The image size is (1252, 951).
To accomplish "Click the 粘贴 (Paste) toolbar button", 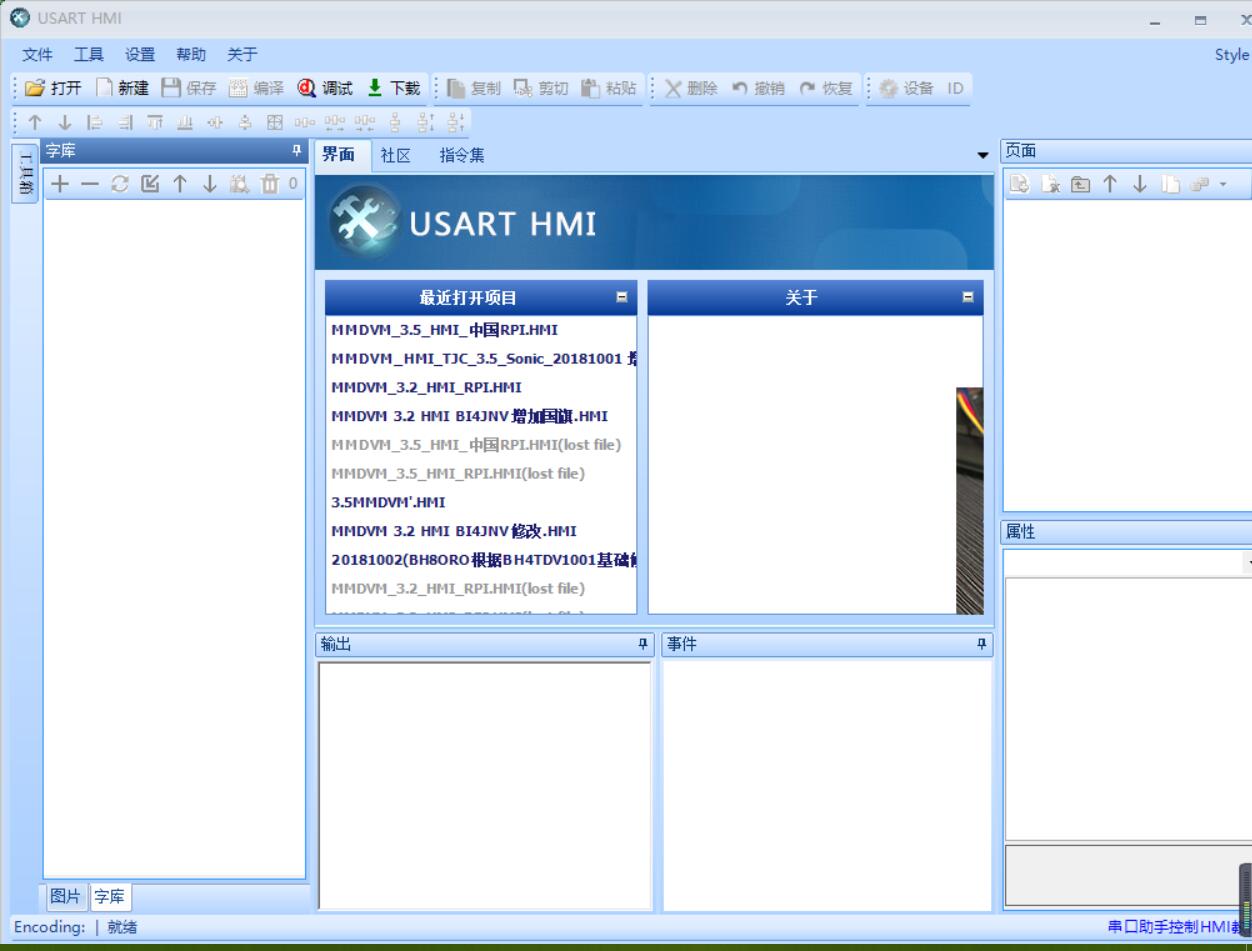I will pos(608,88).
